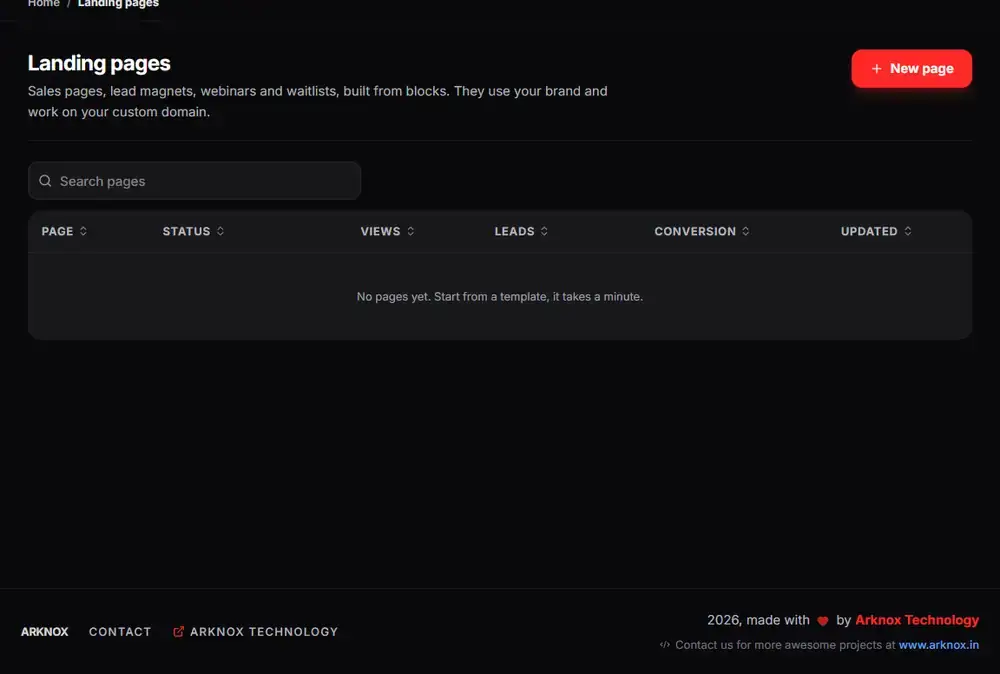Select the Landing pages breadcrumb item
Viewport: 1000px width, 674px height.
click(x=118, y=4)
